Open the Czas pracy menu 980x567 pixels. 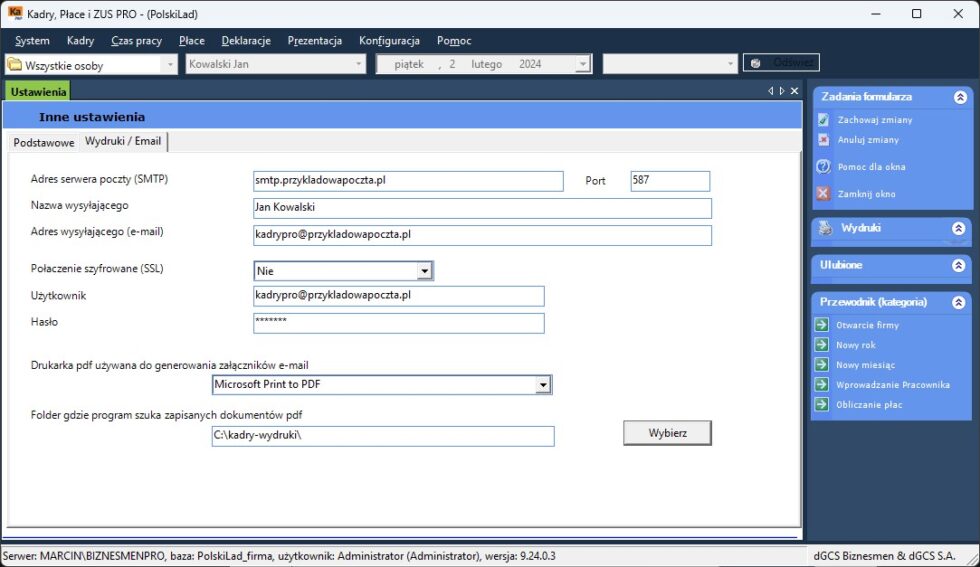click(136, 41)
